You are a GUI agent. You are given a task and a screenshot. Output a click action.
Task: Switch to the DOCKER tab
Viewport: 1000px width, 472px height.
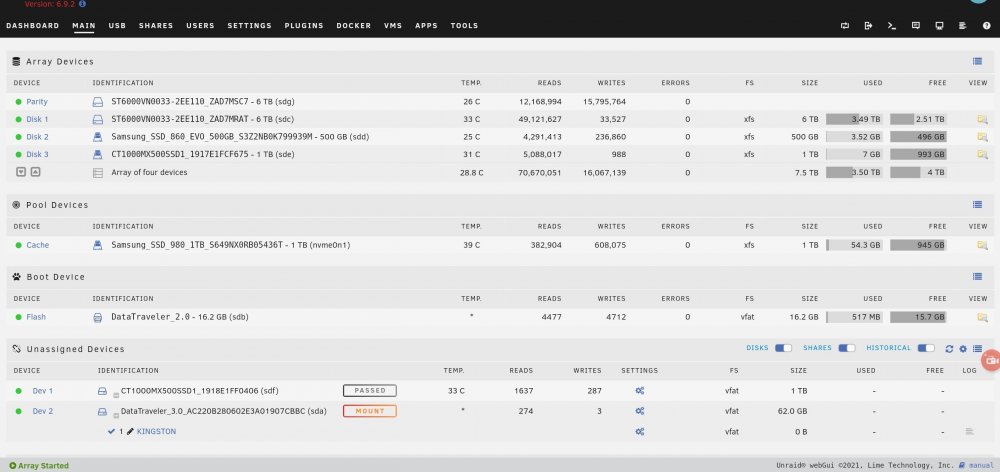(354, 26)
